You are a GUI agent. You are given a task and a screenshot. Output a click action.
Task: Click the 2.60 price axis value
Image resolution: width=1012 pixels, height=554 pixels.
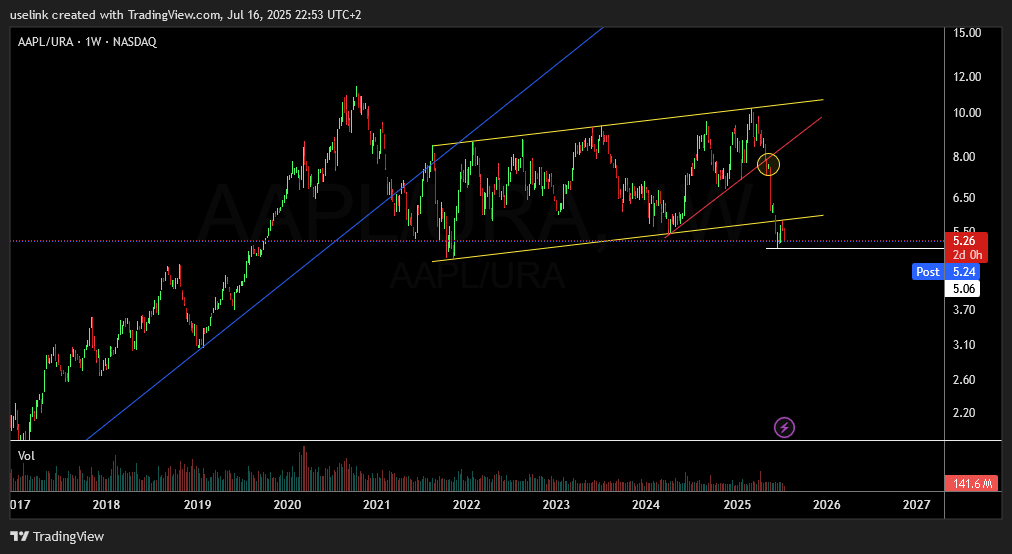964,380
